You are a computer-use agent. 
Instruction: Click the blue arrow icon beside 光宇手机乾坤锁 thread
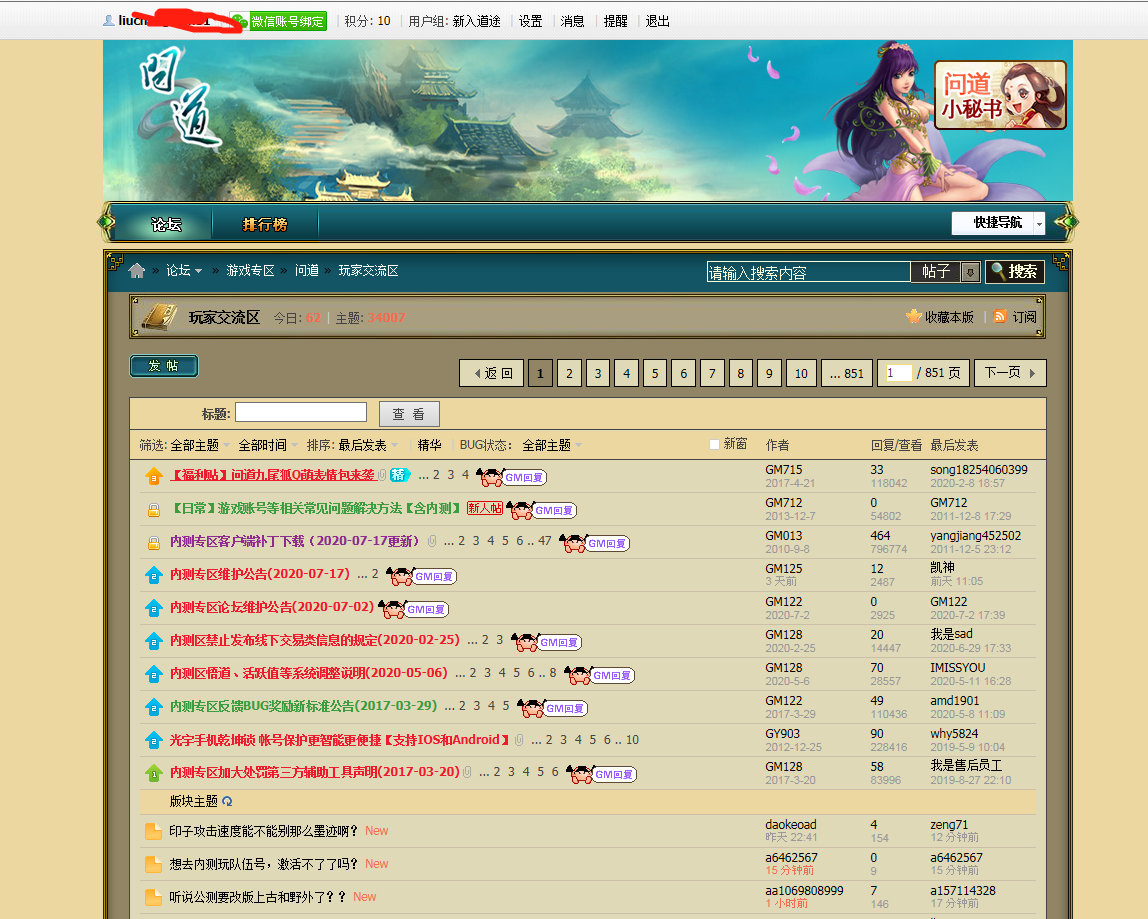(x=154, y=740)
